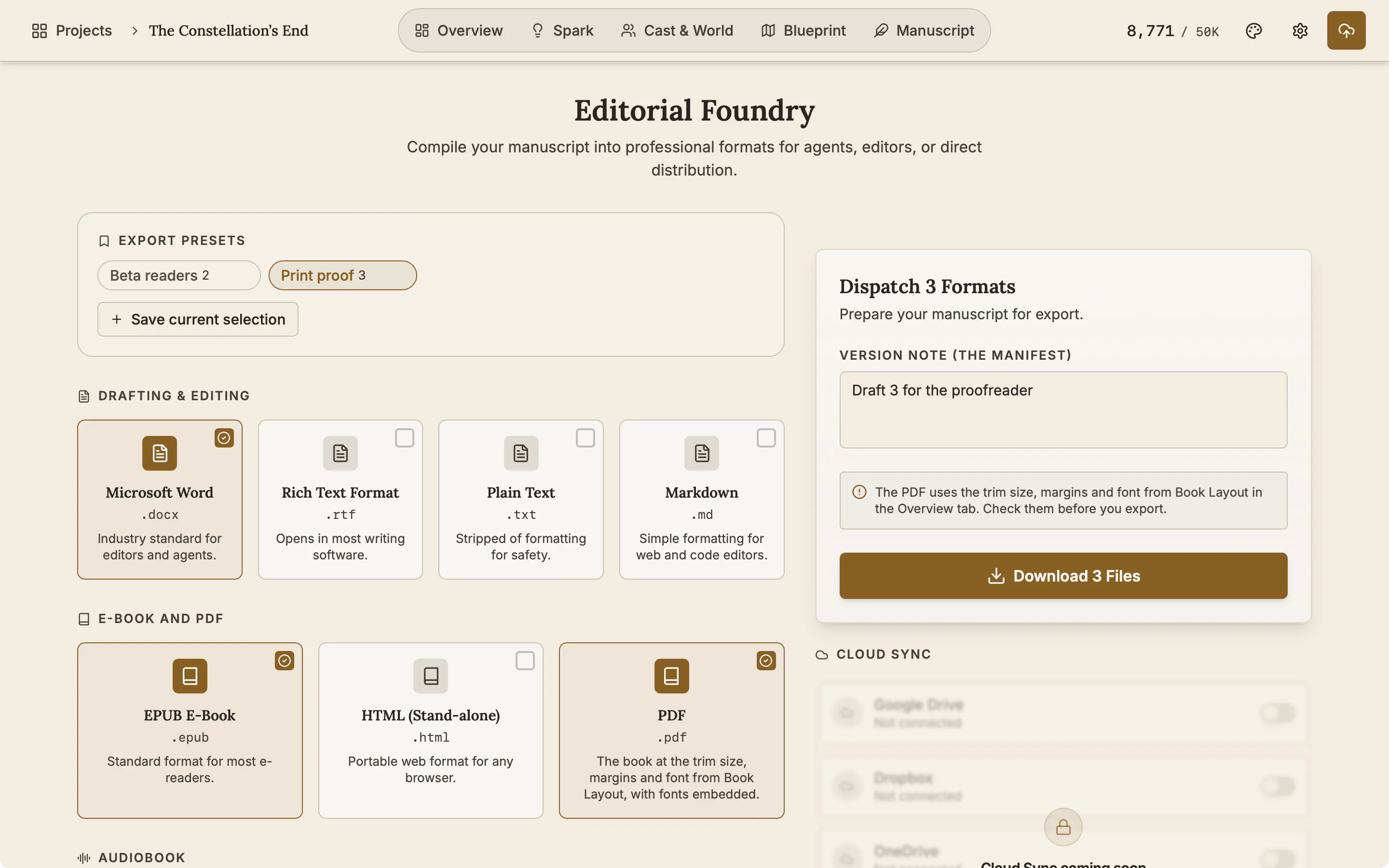
Task: Switch to the Spark tab
Action: [x=562, y=30]
